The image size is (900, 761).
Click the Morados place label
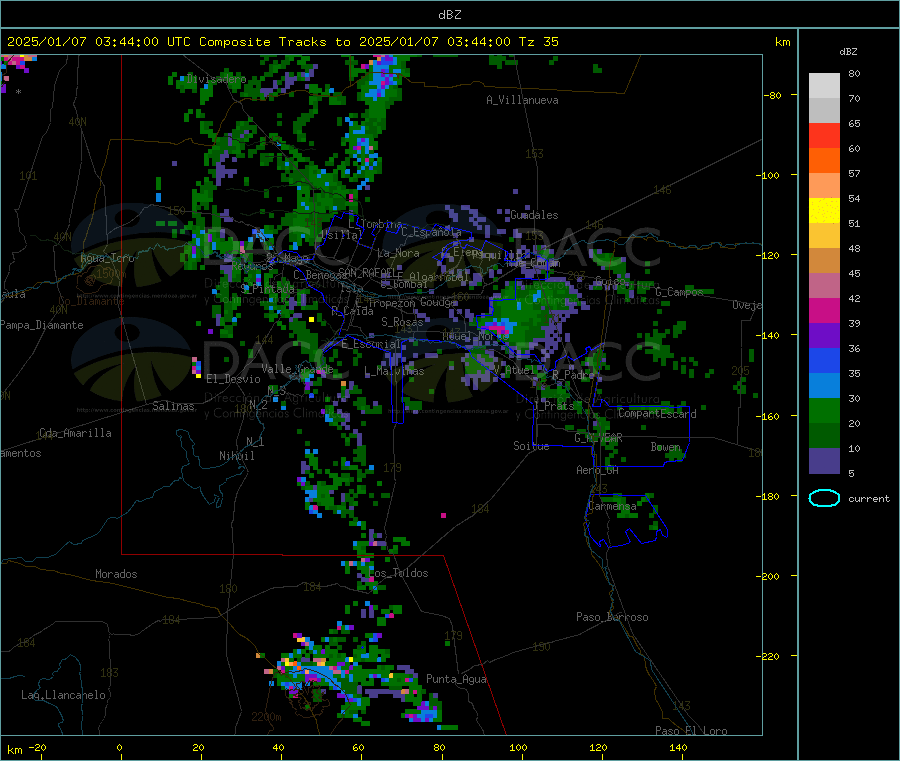tap(116, 574)
